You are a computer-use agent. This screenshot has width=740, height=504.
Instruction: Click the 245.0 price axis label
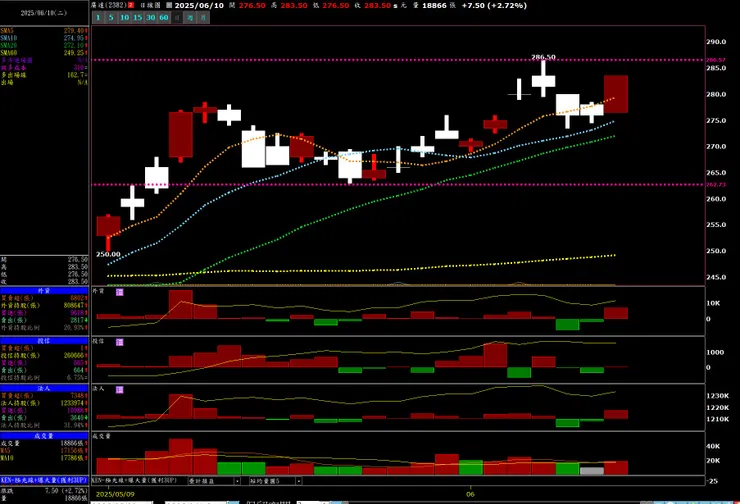tap(716, 277)
